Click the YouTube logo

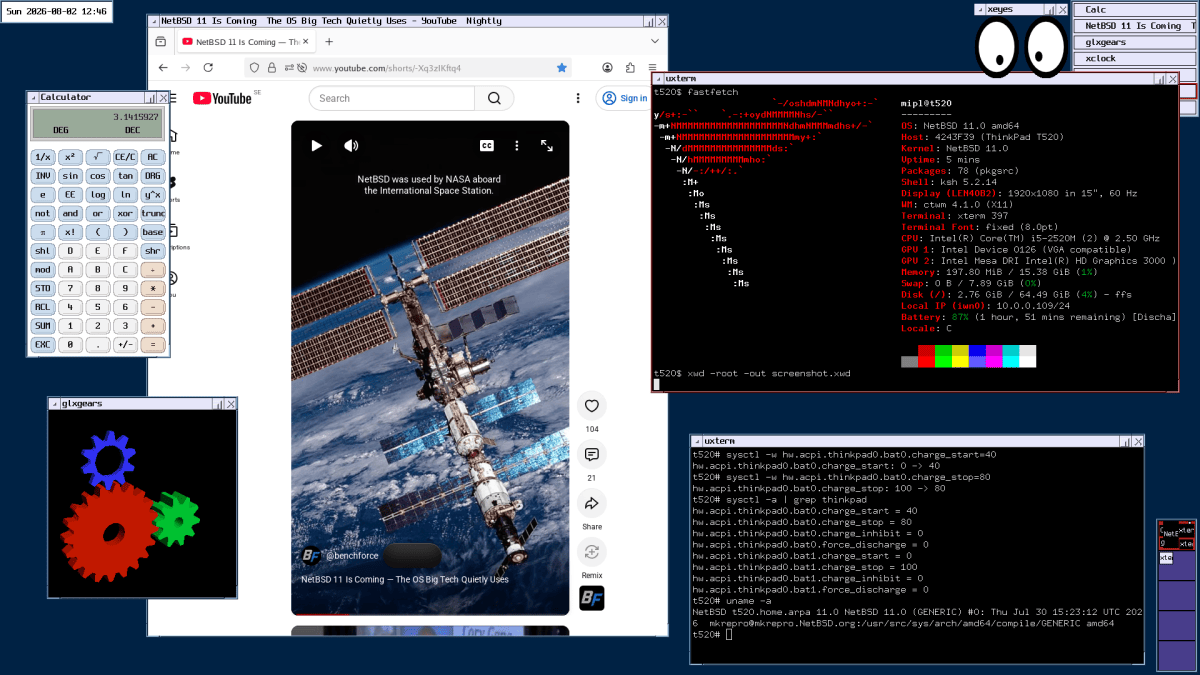coord(222,98)
